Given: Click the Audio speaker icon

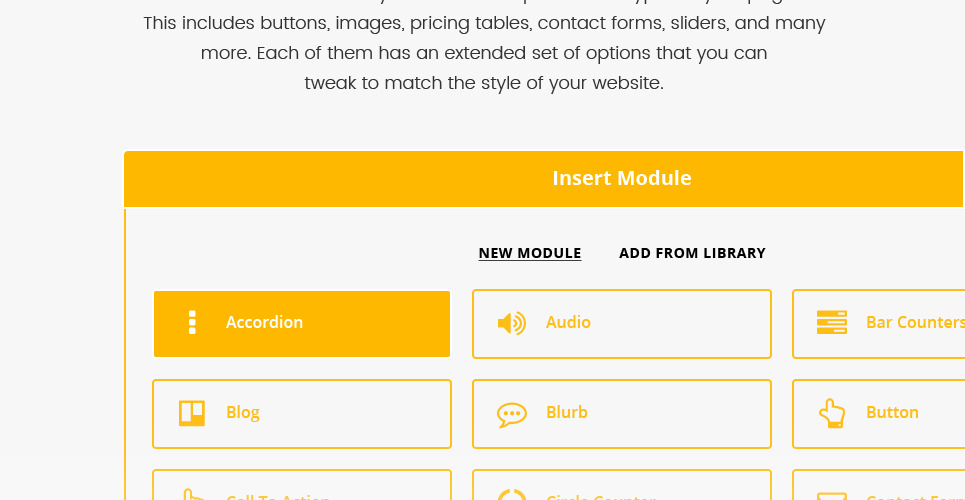Looking at the screenshot, I should [511, 323].
